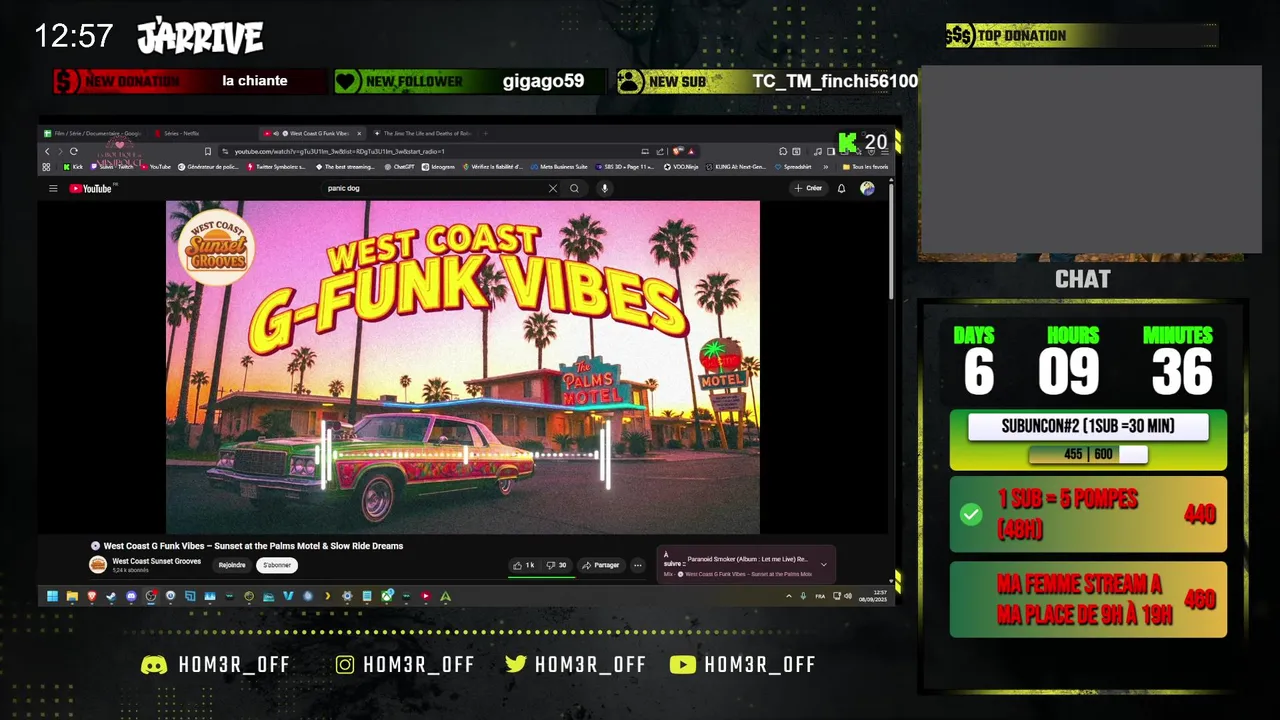Open the Xbox app on the taskbar
The width and height of the screenshot is (1280, 720).
tap(387, 596)
